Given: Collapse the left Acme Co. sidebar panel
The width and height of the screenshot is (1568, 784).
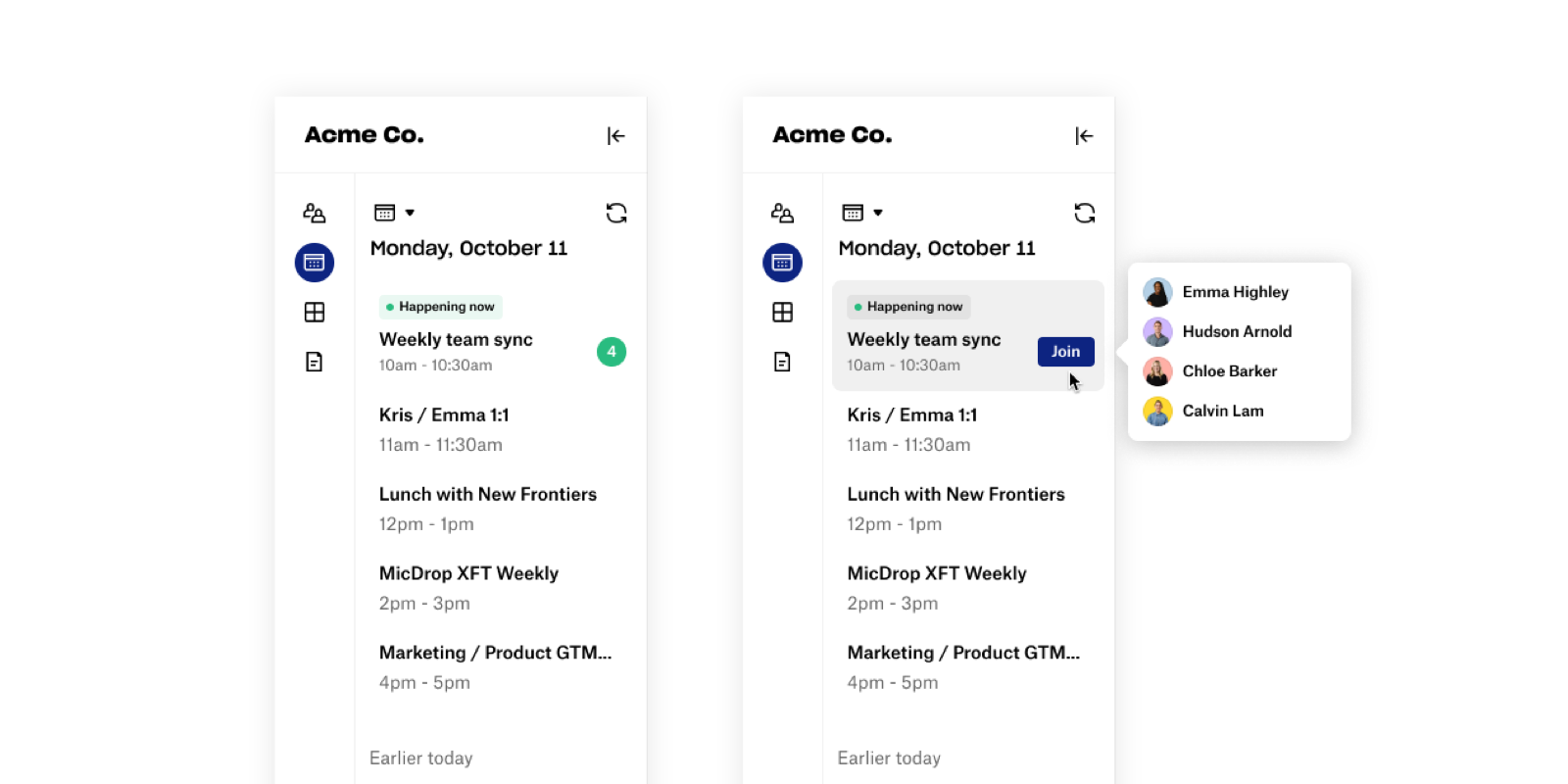Looking at the screenshot, I should tap(615, 136).
